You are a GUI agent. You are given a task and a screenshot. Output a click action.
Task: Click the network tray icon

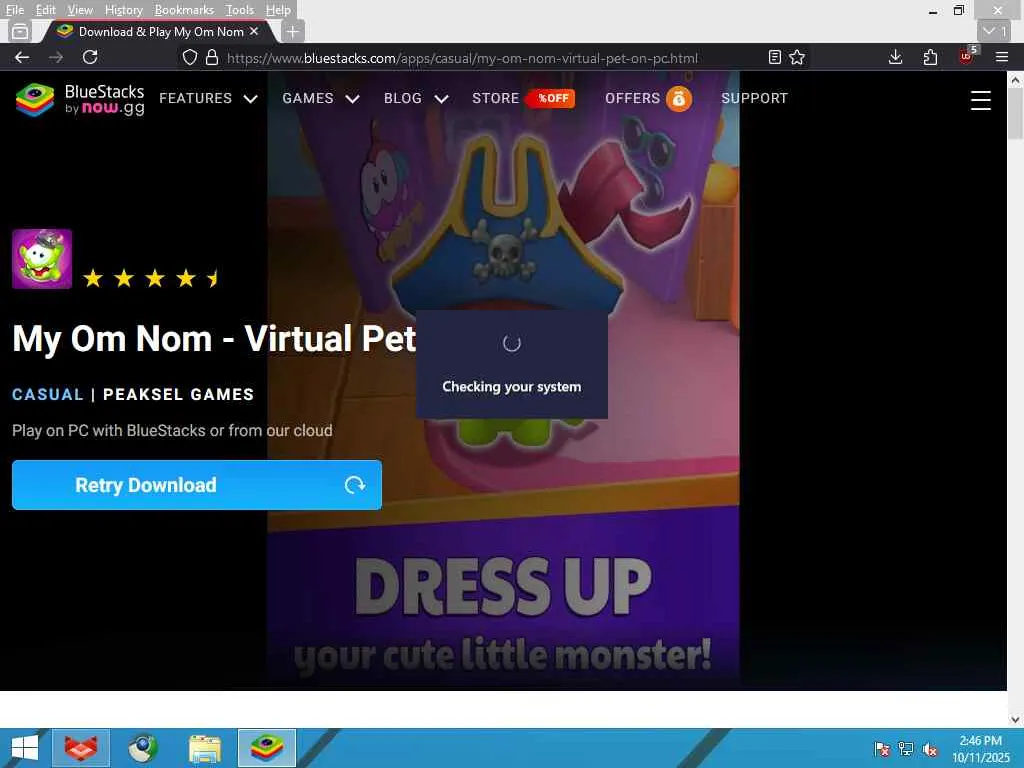click(x=906, y=749)
